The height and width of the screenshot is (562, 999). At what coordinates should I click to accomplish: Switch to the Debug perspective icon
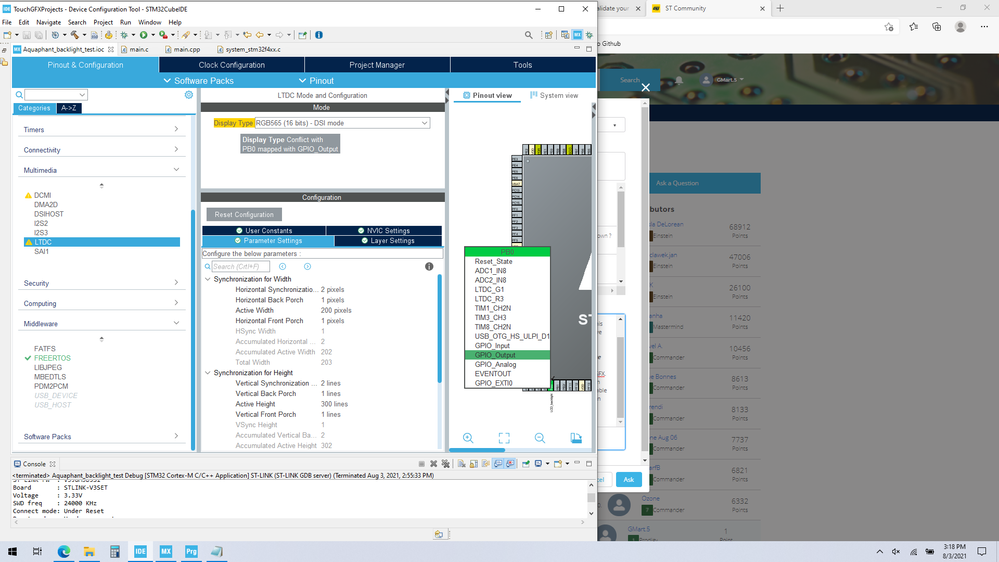589,35
